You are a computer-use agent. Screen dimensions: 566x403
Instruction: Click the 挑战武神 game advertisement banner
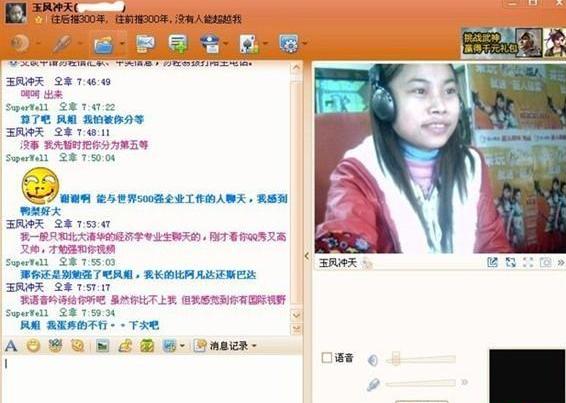513,43
